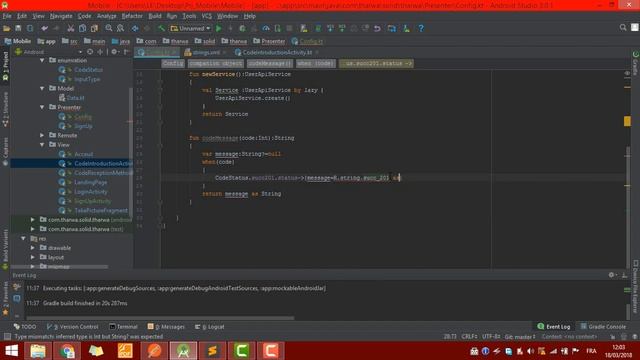
Task: Click the Replace toolbar icon
Action: [x=120, y=28]
